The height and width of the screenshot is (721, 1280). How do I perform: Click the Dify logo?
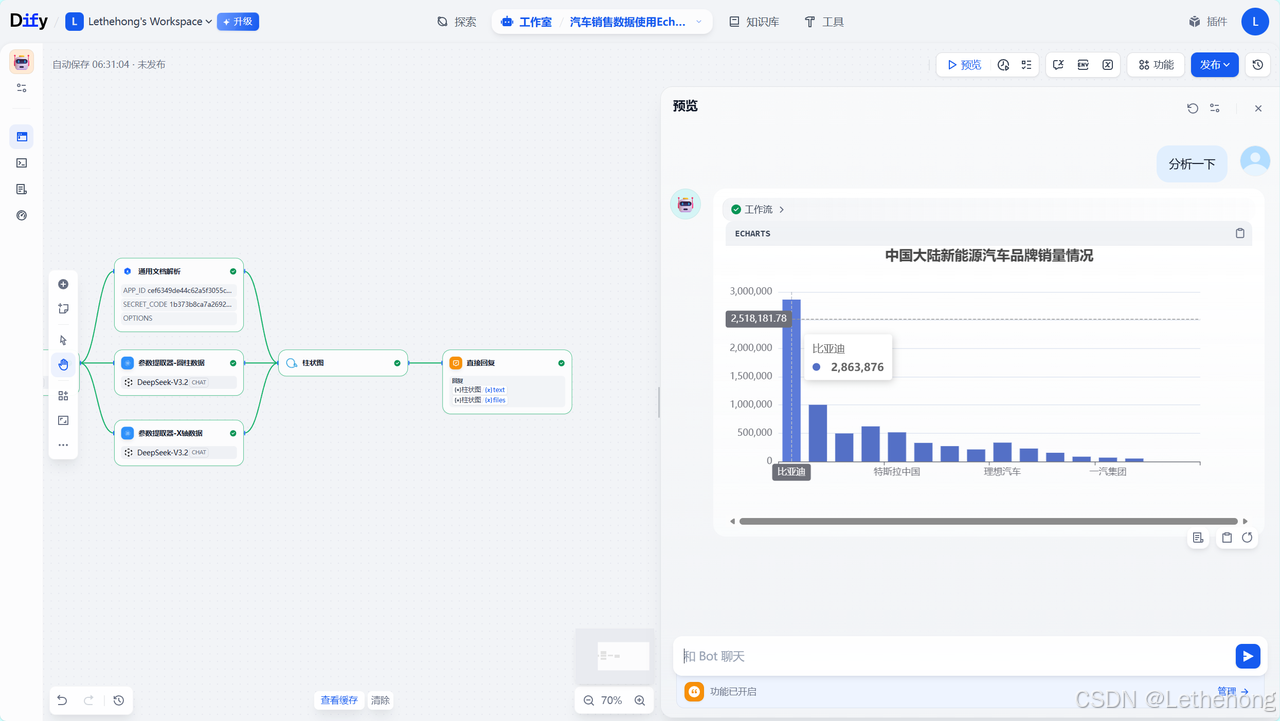pyautogui.click(x=29, y=21)
